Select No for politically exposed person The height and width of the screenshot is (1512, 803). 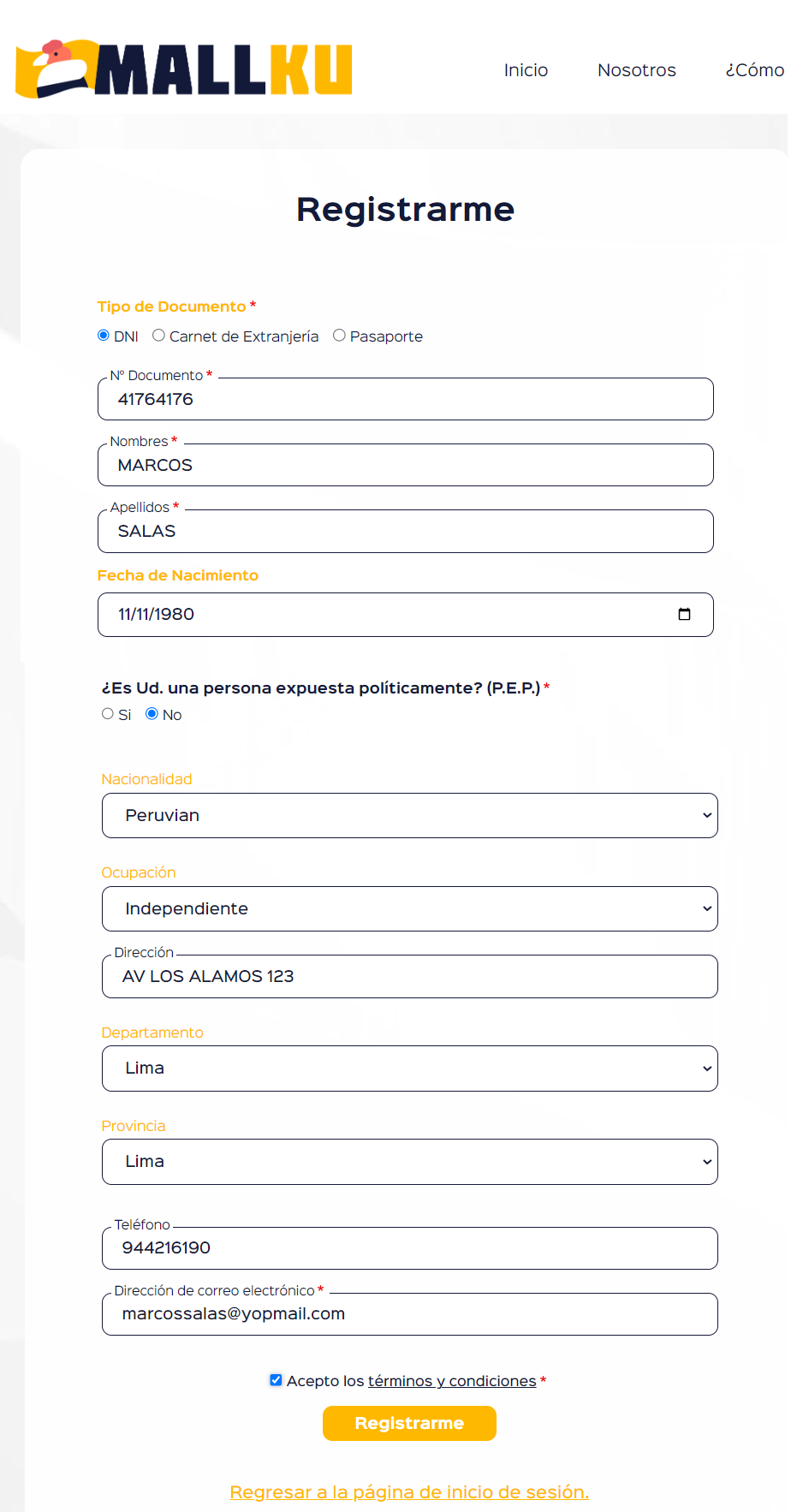[x=152, y=714]
